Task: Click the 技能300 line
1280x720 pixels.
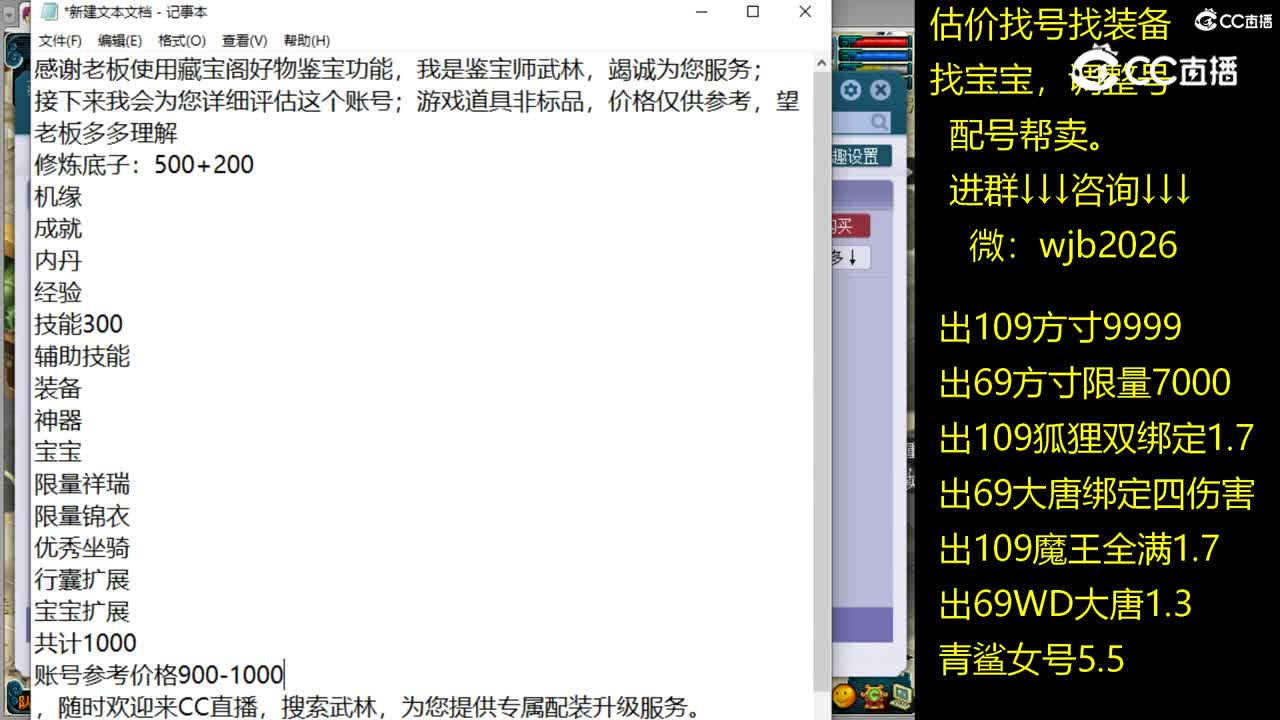Action: (78, 324)
